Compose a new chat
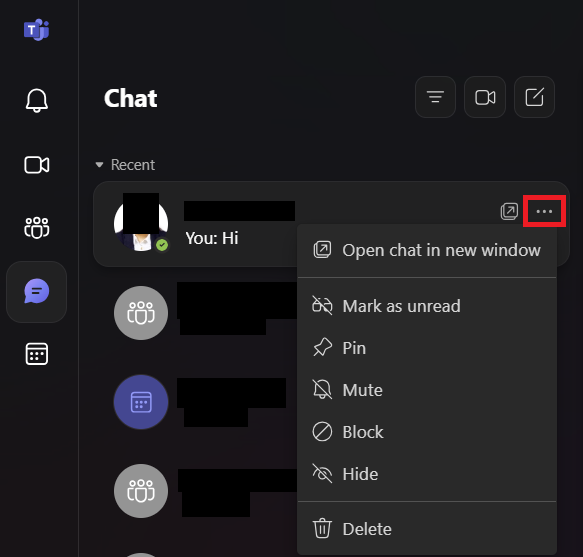Image resolution: width=583 pixels, height=557 pixels. tap(534, 97)
